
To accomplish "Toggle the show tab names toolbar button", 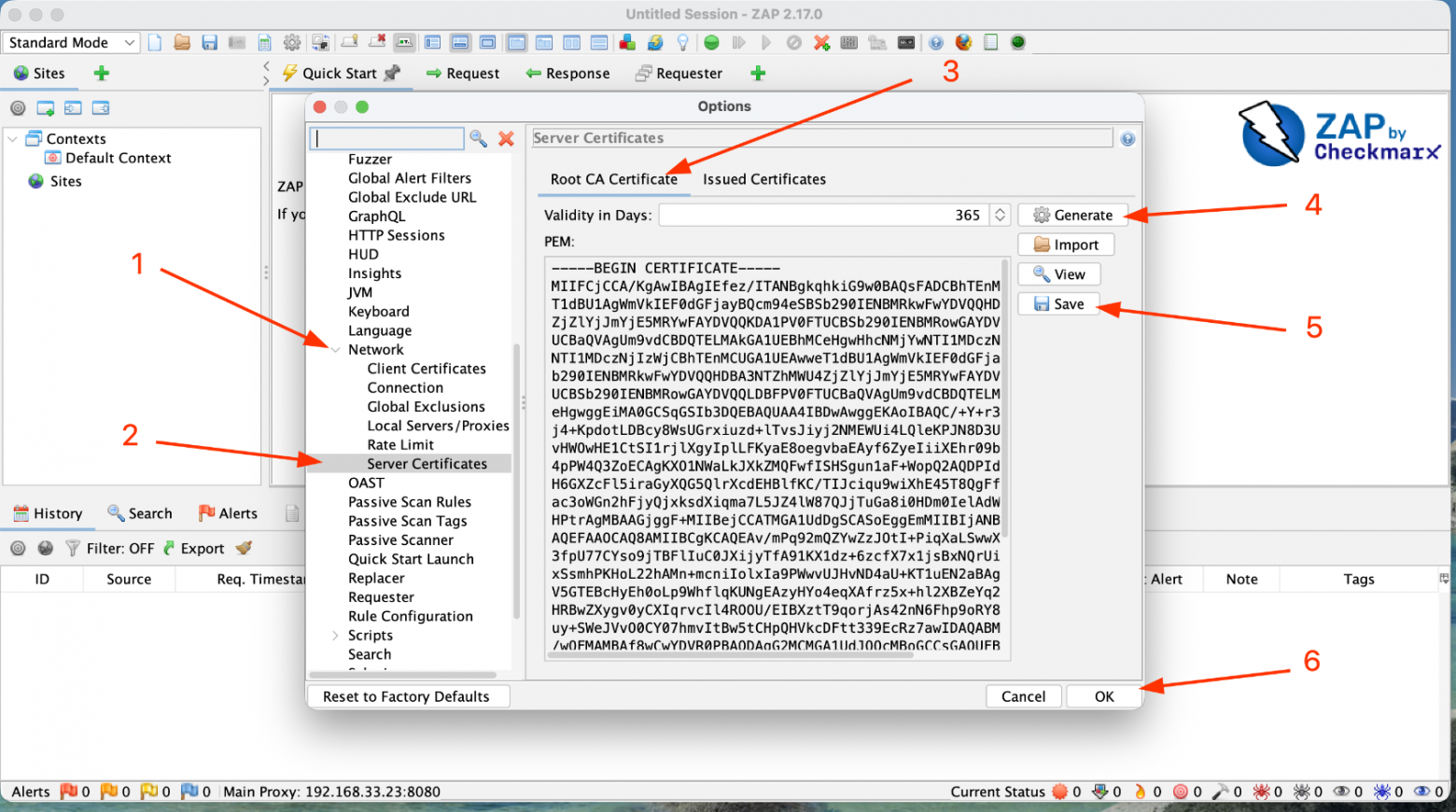I will tap(404, 42).
